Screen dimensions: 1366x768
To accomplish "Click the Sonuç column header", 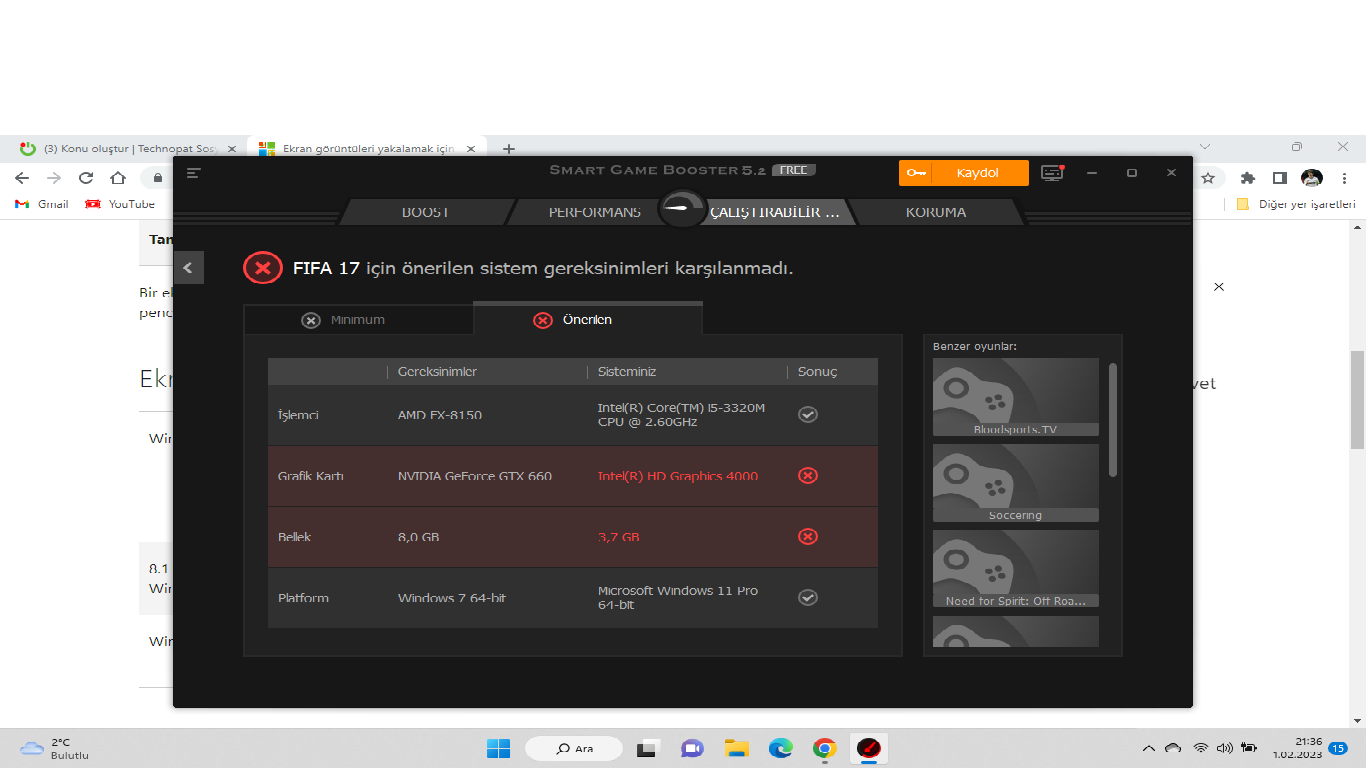I will point(817,372).
